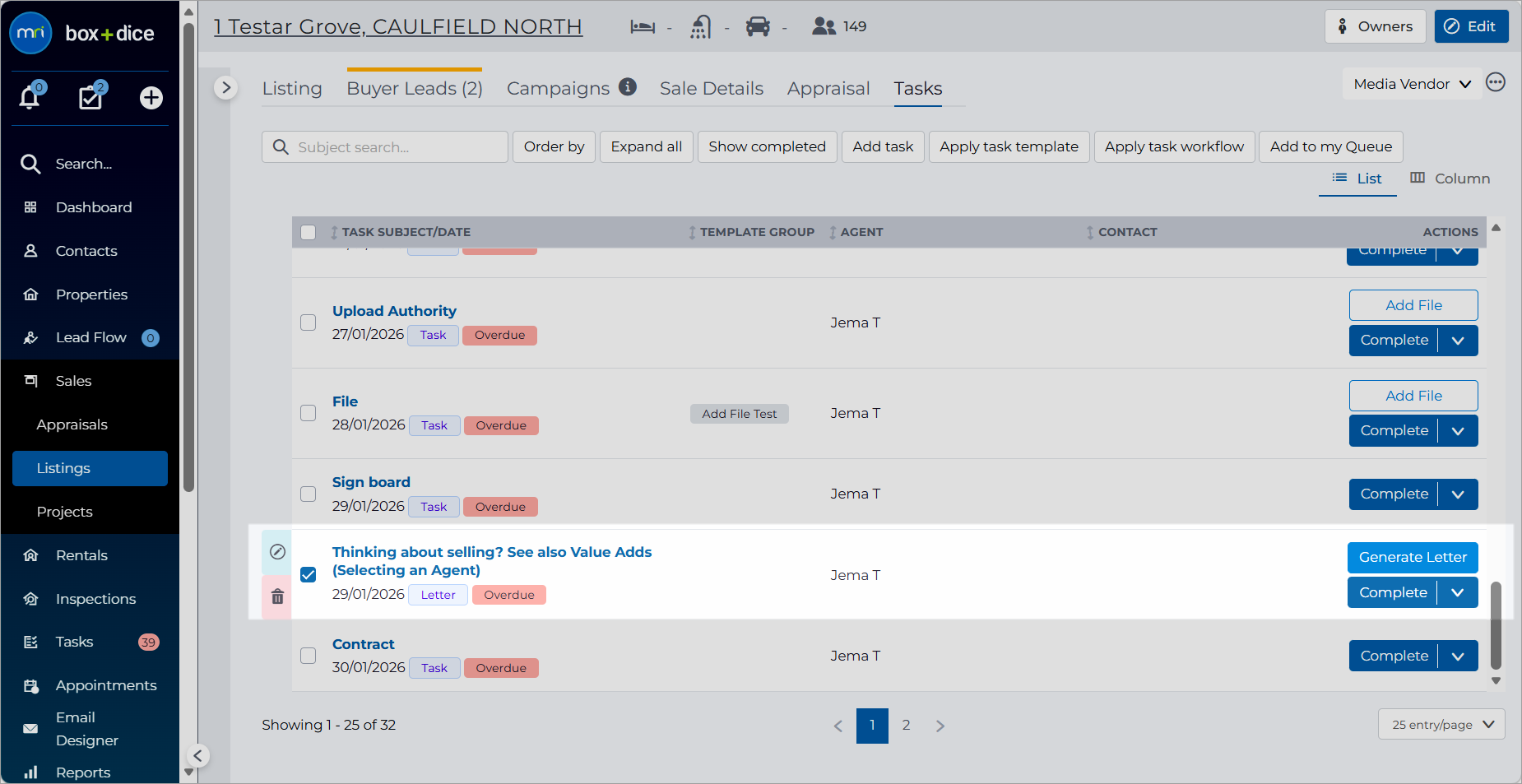Click the MRI box+dice logo
The image size is (1522, 784).
(x=82, y=33)
